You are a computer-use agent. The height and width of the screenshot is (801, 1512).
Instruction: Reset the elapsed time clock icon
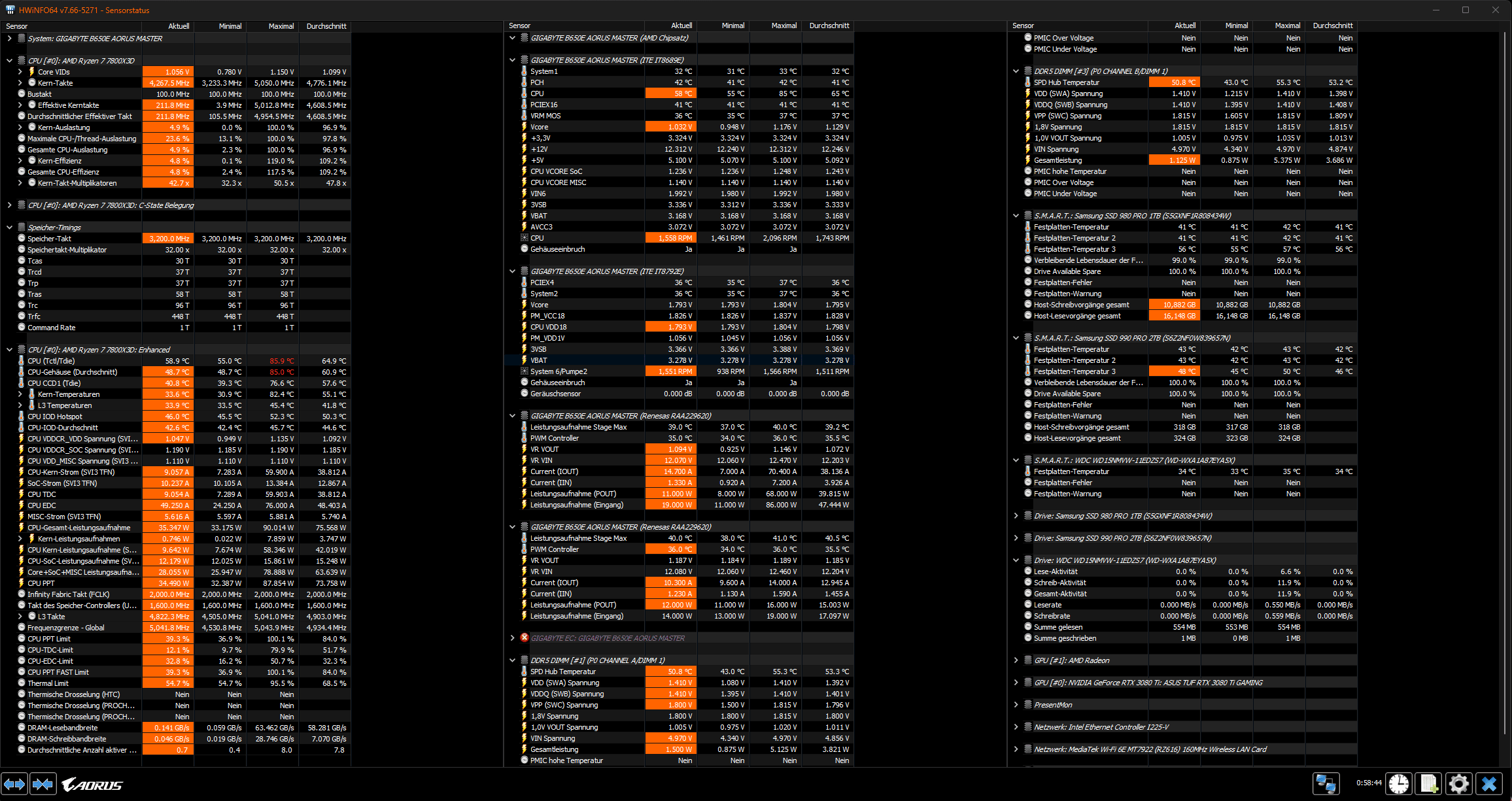(1399, 783)
